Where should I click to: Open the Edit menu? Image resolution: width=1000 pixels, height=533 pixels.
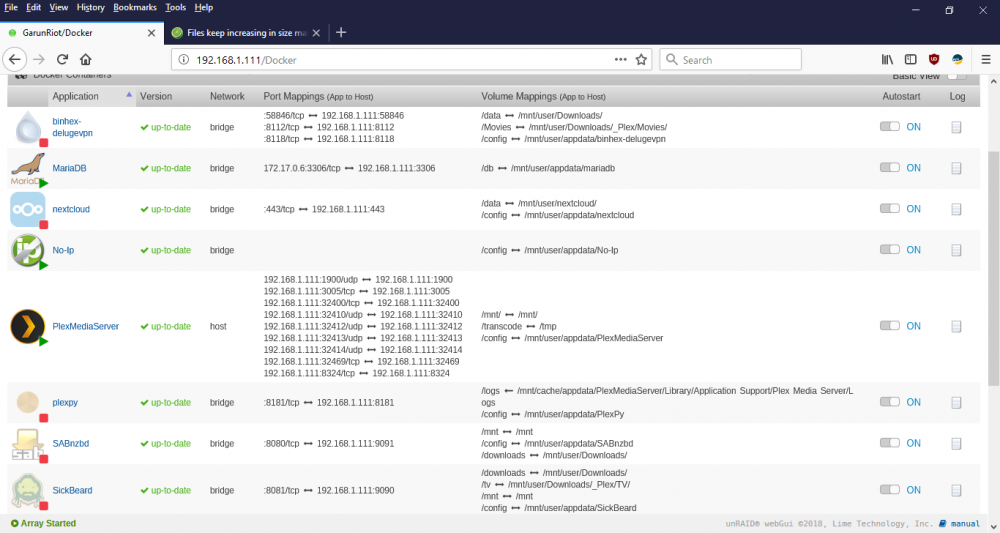33,8
